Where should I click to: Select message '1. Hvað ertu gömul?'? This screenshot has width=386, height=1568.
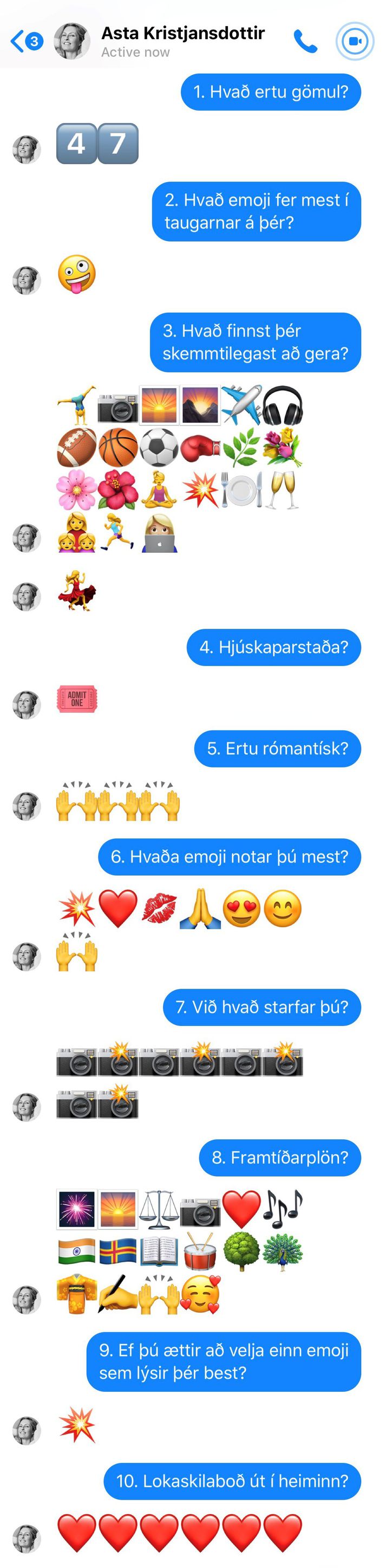(271, 92)
